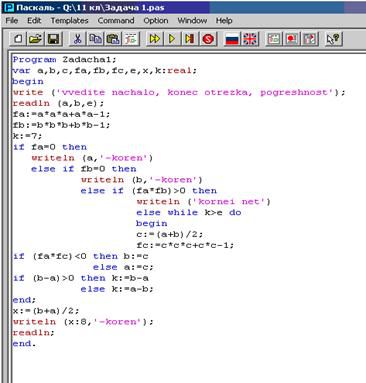Click the first window-layout icon after the flags
This screenshot has width=366, height=383.
273,39
